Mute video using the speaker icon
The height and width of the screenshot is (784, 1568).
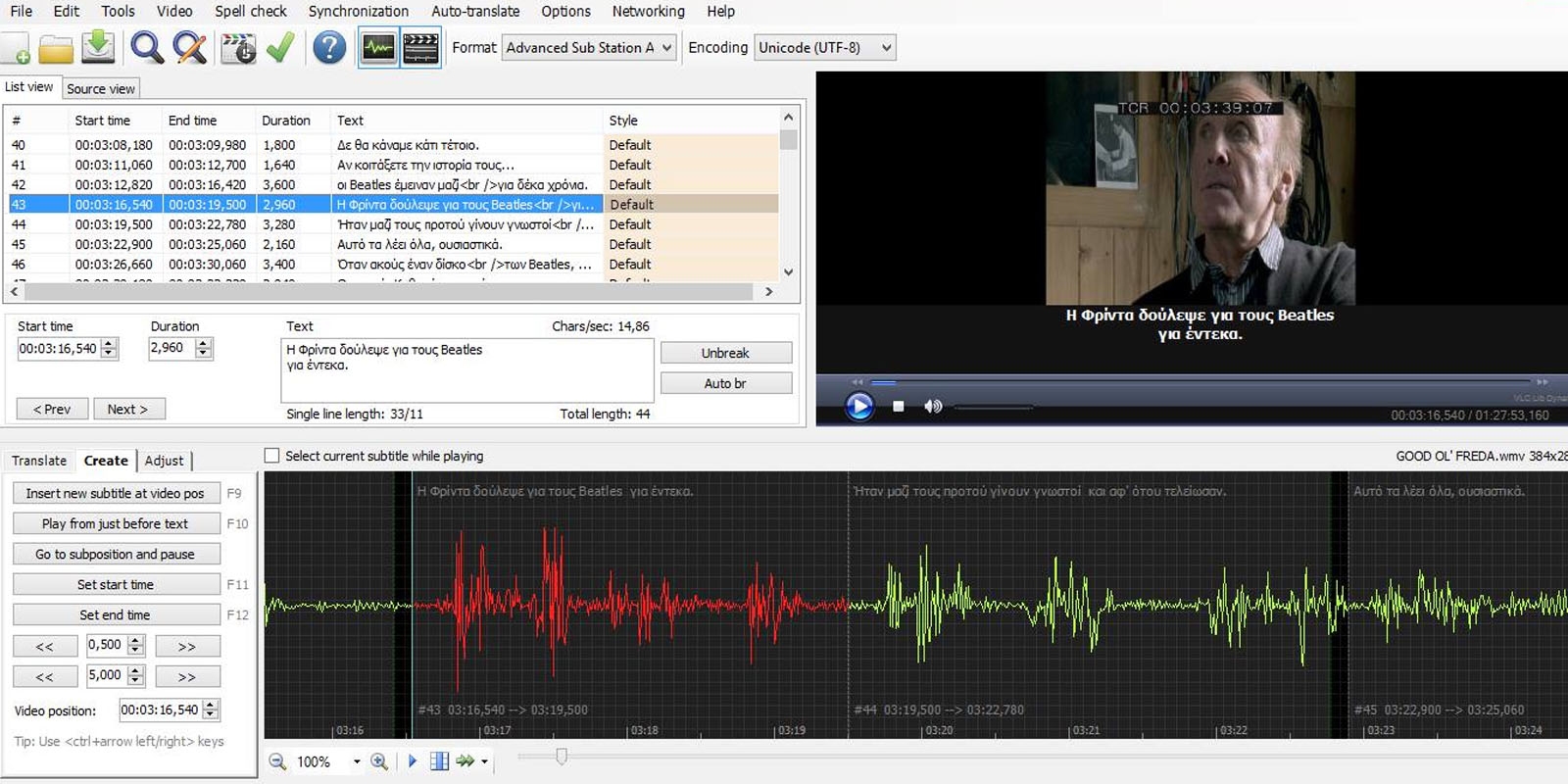(933, 406)
